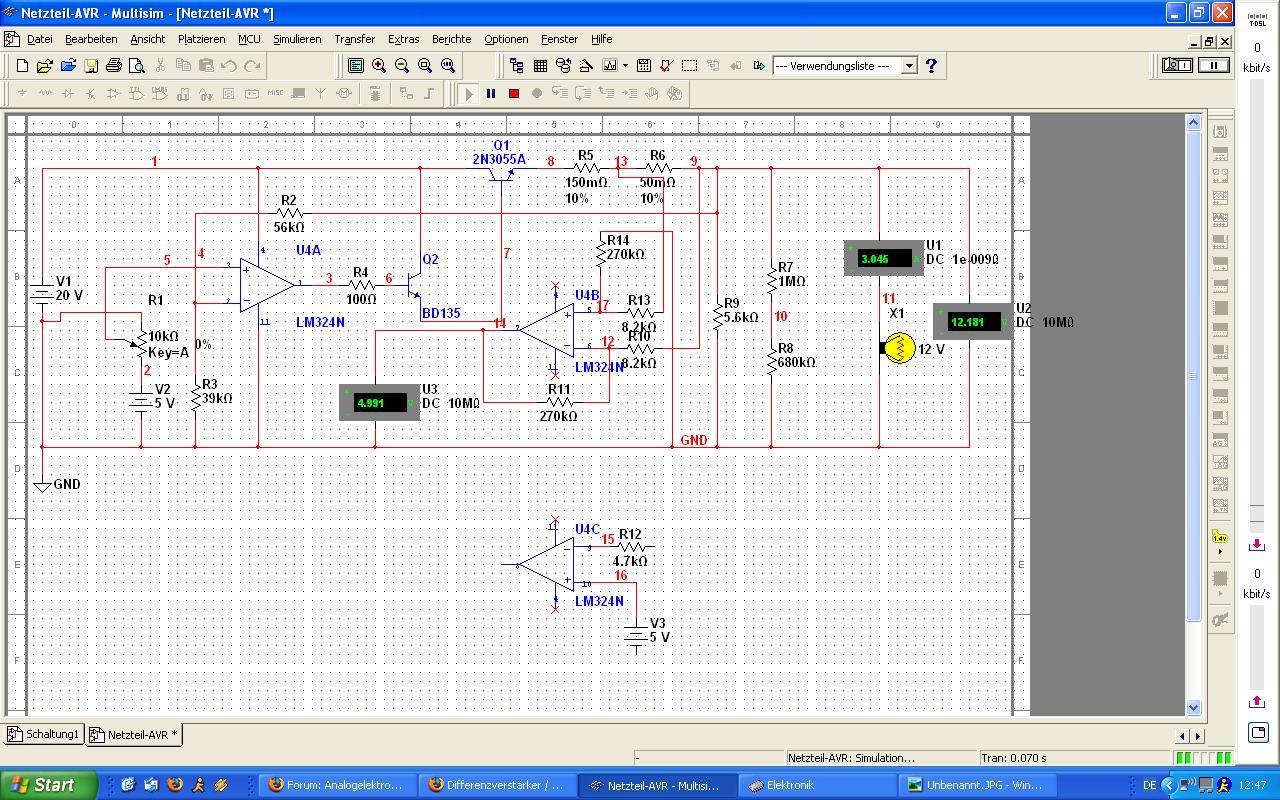The image size is (1280, 800).
Task: Select the U1 voltmeter reading 3.045
Action: click(883, 259)
